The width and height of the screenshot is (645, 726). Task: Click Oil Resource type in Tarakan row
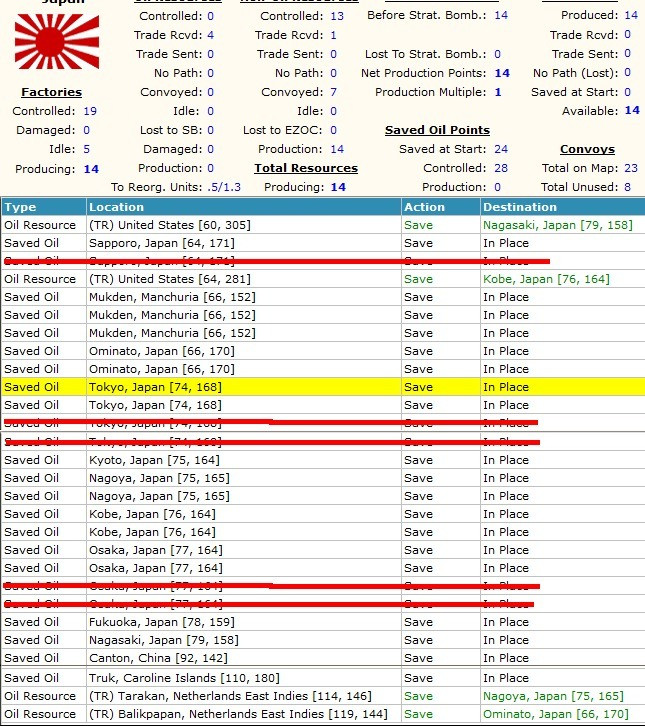[40, 696]
